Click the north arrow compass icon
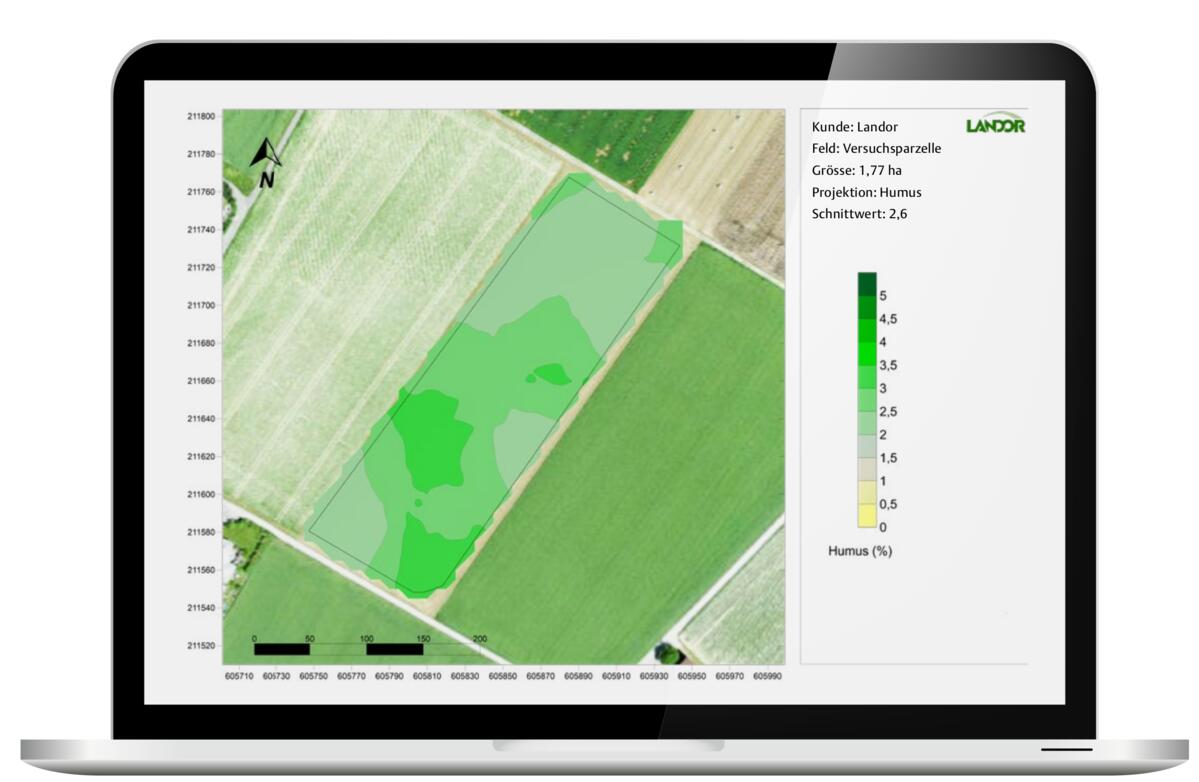Screen dimensions: 1199x782 pos(265,162)
